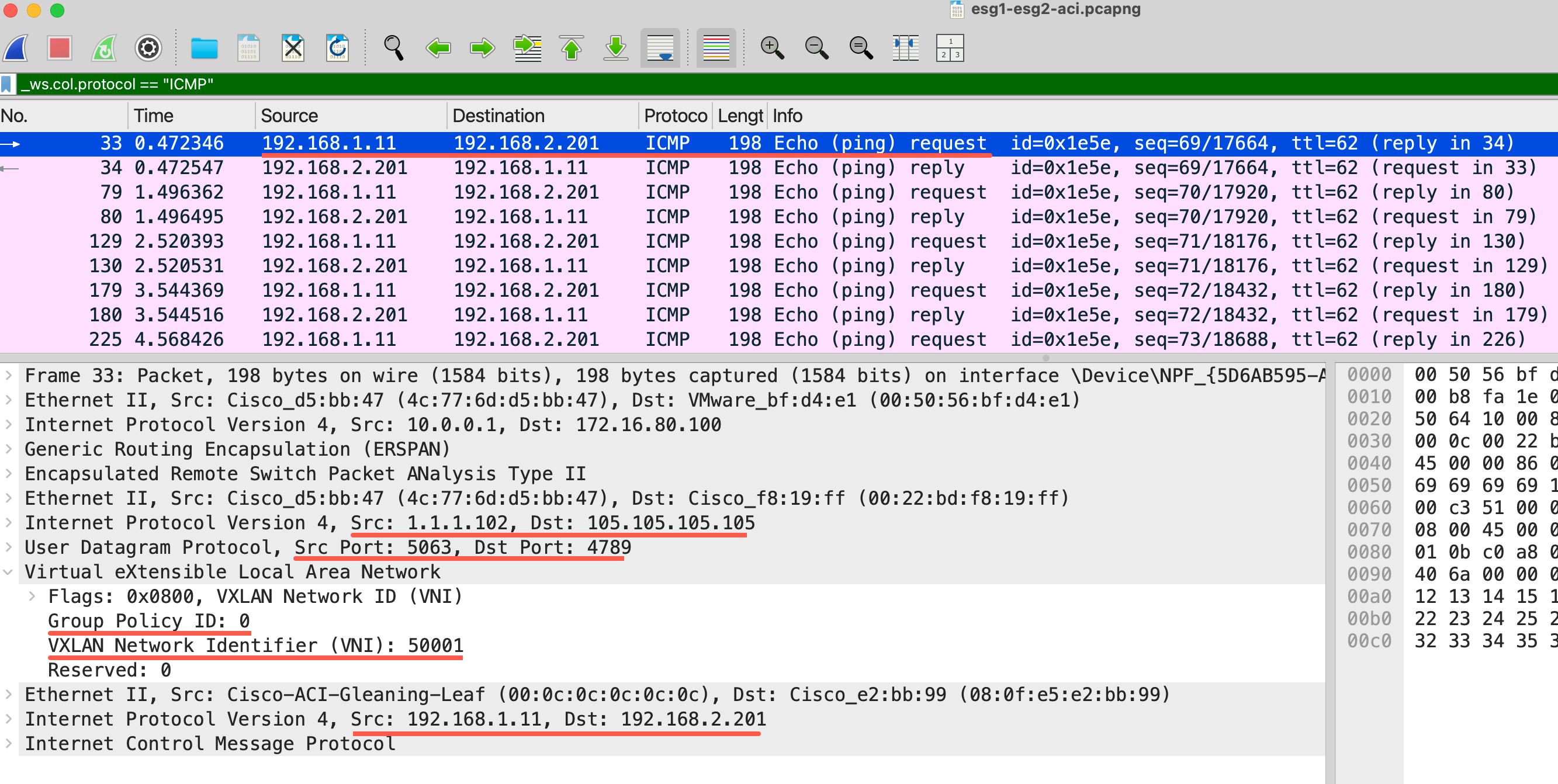Click the esg1-esg2-aci.pcapng title file icon

957,9
